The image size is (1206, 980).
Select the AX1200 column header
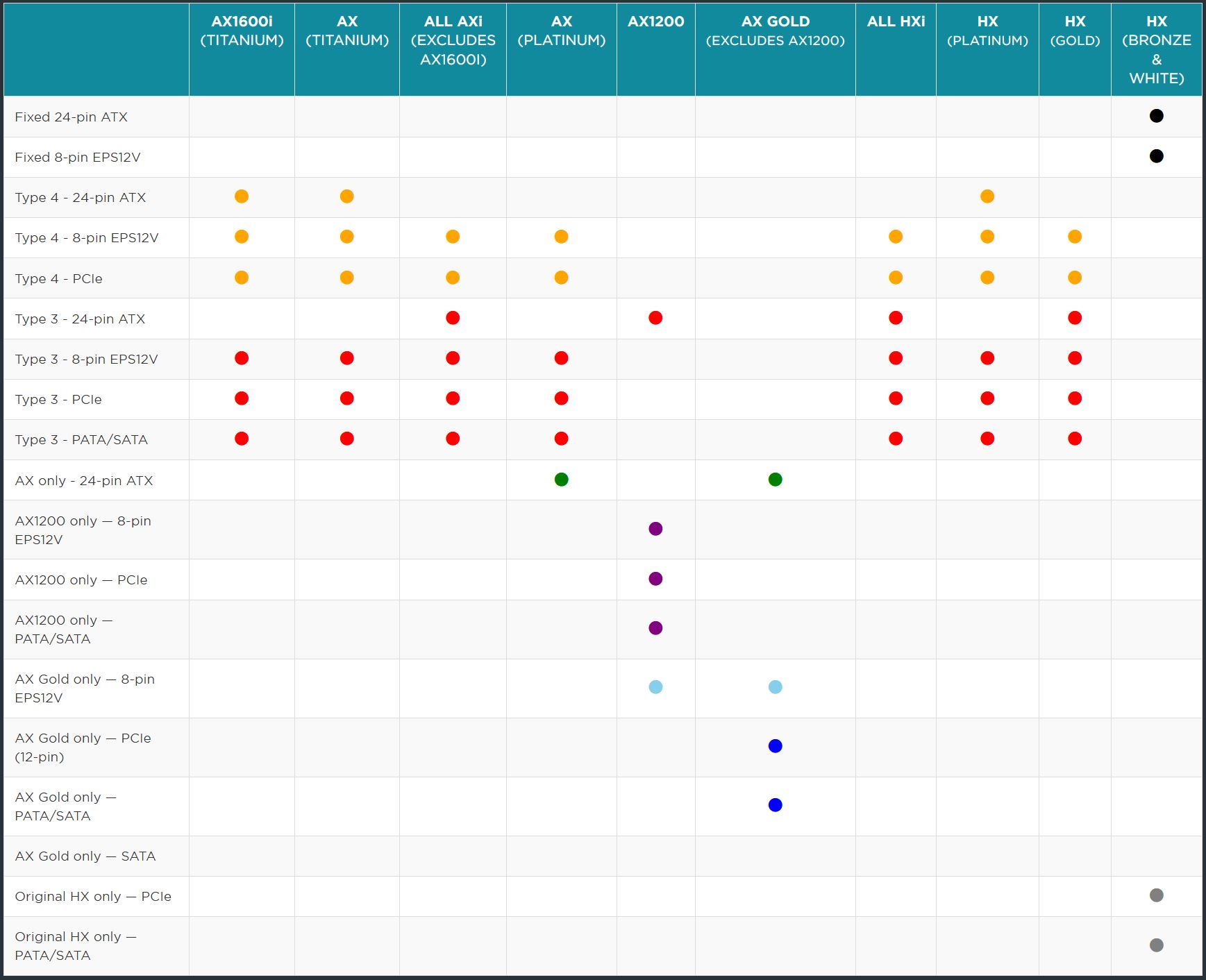[655, 49]
